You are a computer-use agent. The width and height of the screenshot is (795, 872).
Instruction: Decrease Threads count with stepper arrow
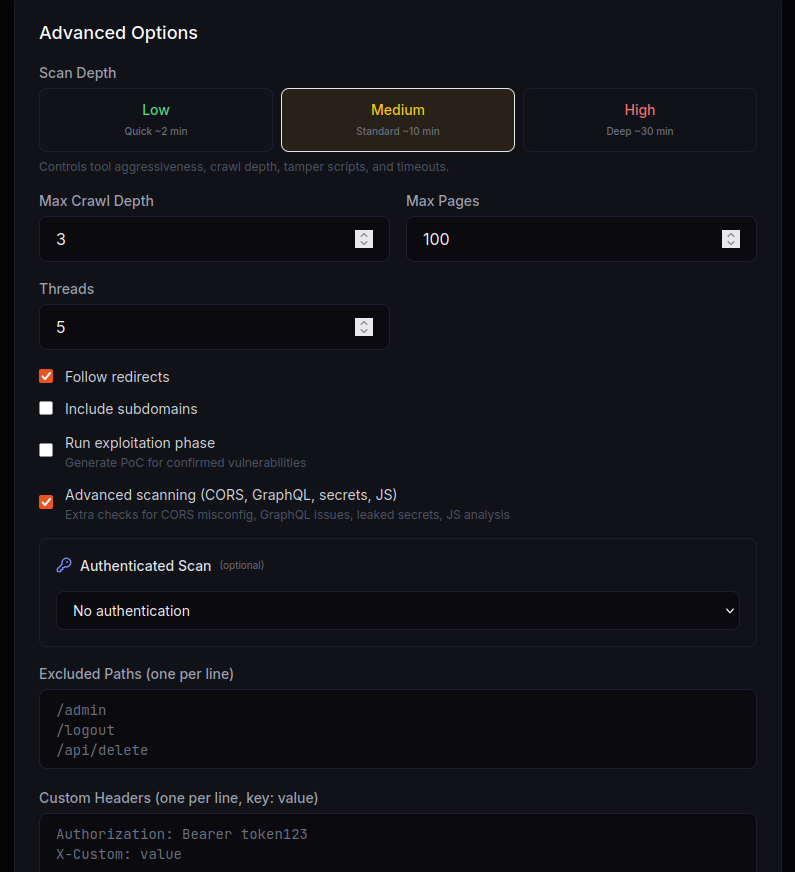pos(363,332)
